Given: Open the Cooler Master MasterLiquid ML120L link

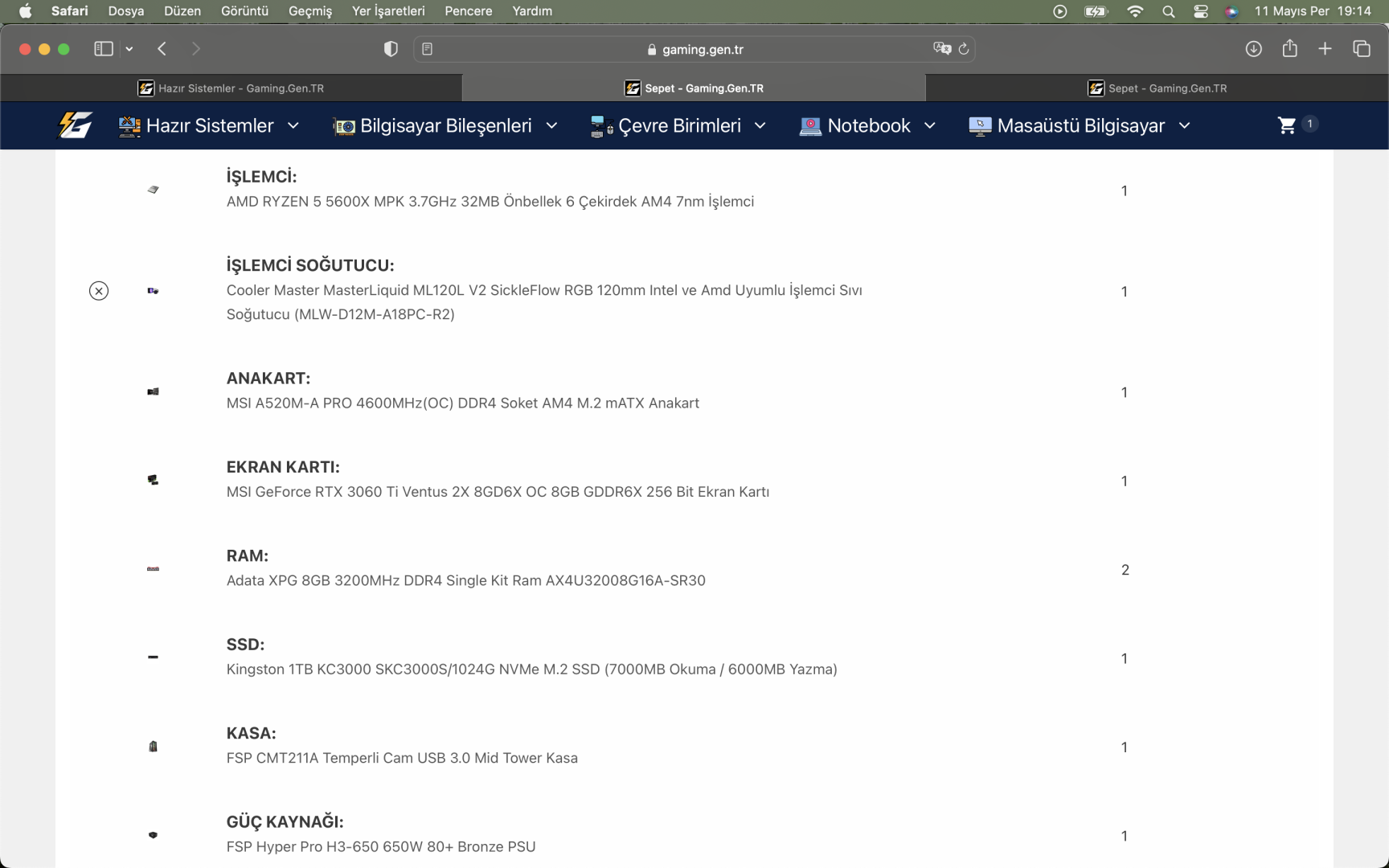Looking at the screenshot, I should click(x=544, y=302).
